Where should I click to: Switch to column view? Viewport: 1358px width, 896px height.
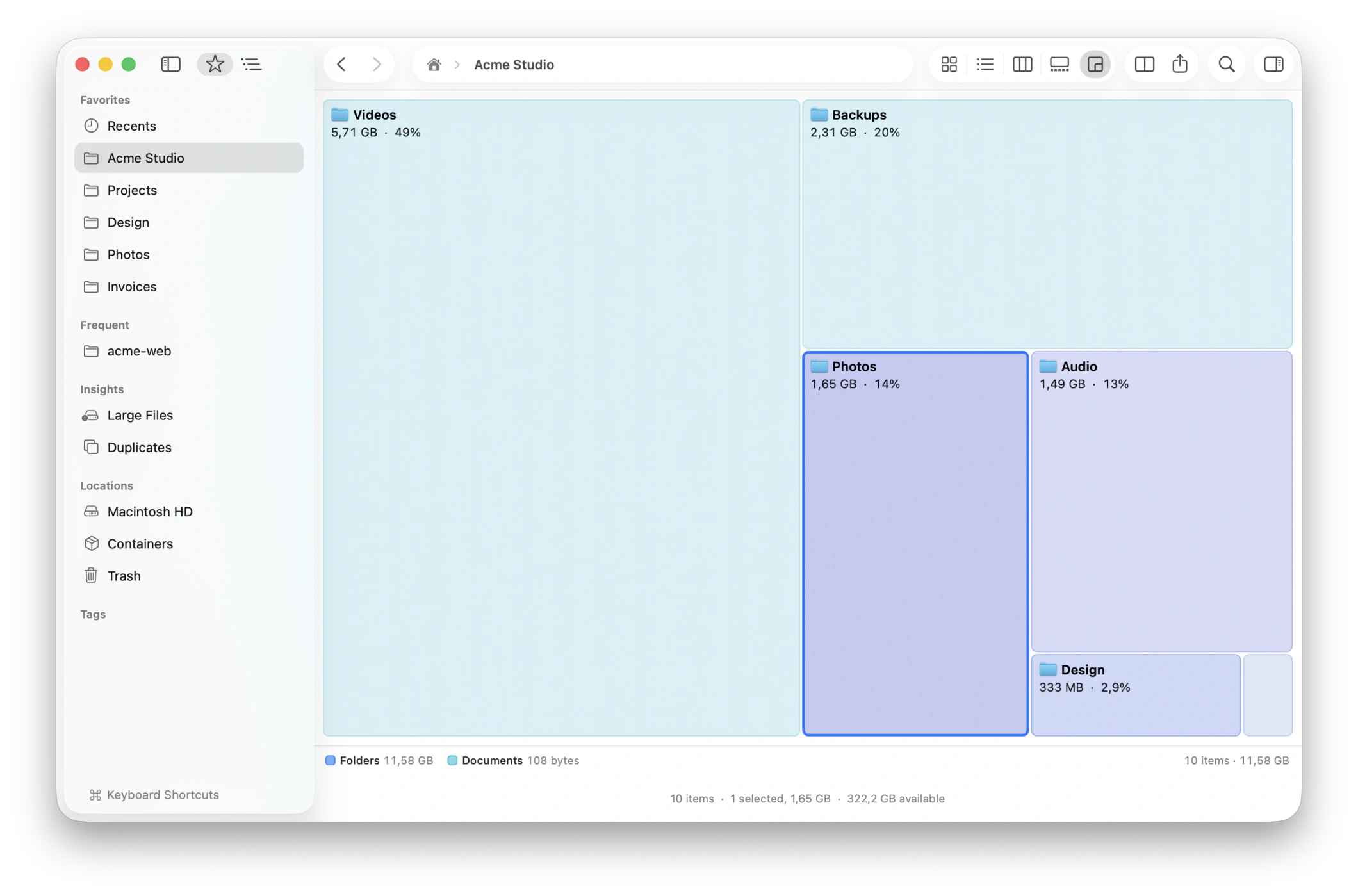click(x=1022, y=64)
